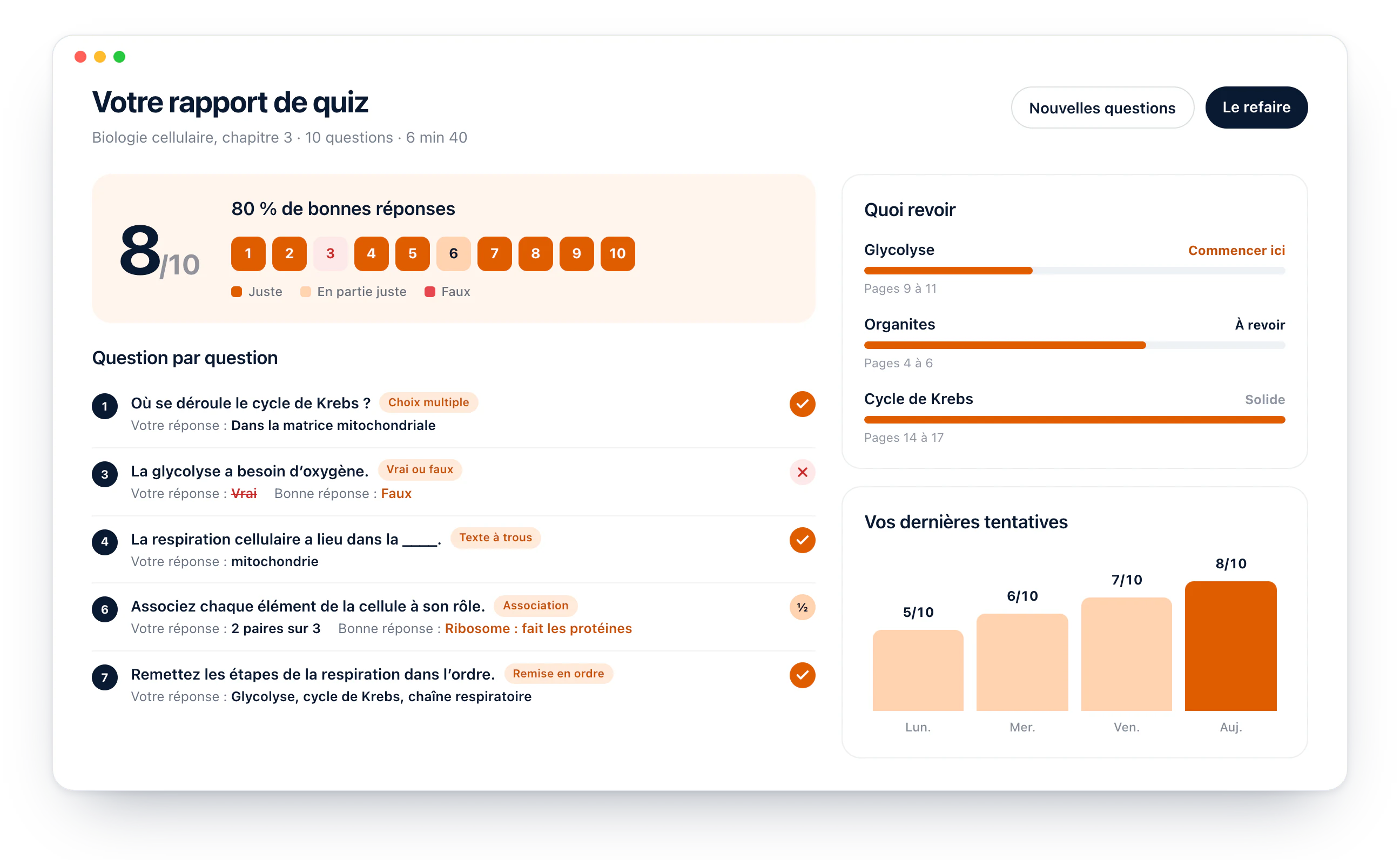Click the Remise en ordre tag
1400x860 pixels.
(558, 674)
